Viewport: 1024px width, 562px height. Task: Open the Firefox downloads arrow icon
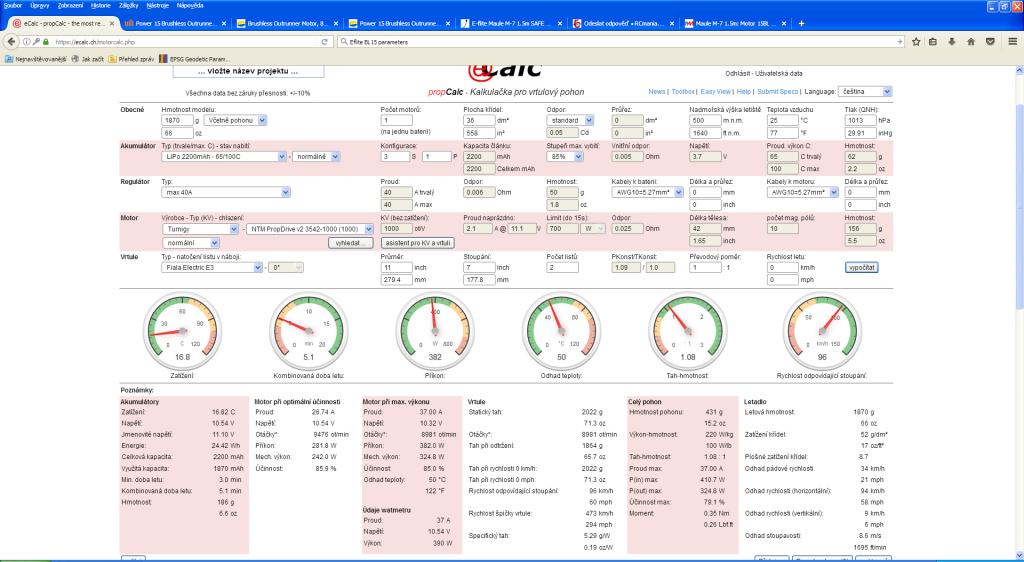pyautogui.click(x=951, y=42)
